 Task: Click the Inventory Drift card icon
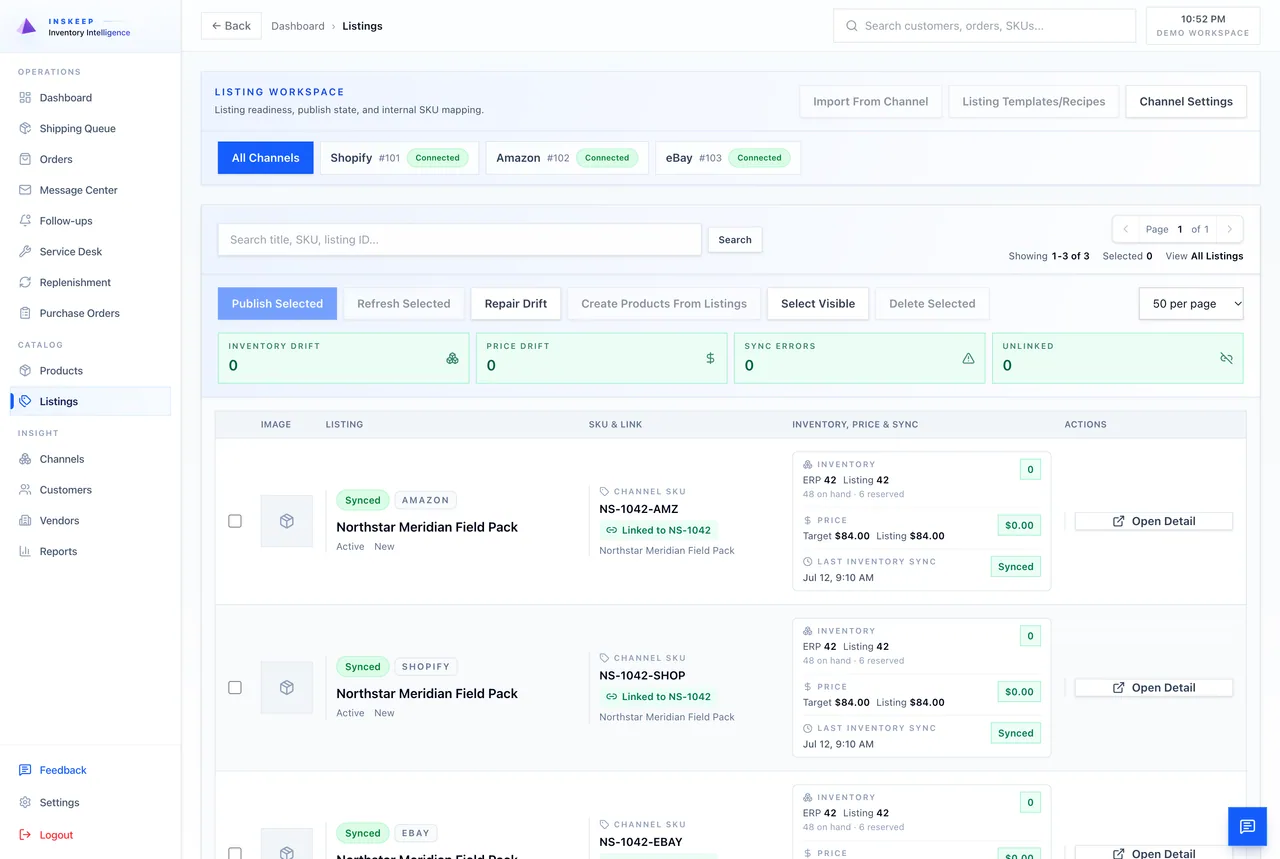pyautogui.click(x=452, y=358)
